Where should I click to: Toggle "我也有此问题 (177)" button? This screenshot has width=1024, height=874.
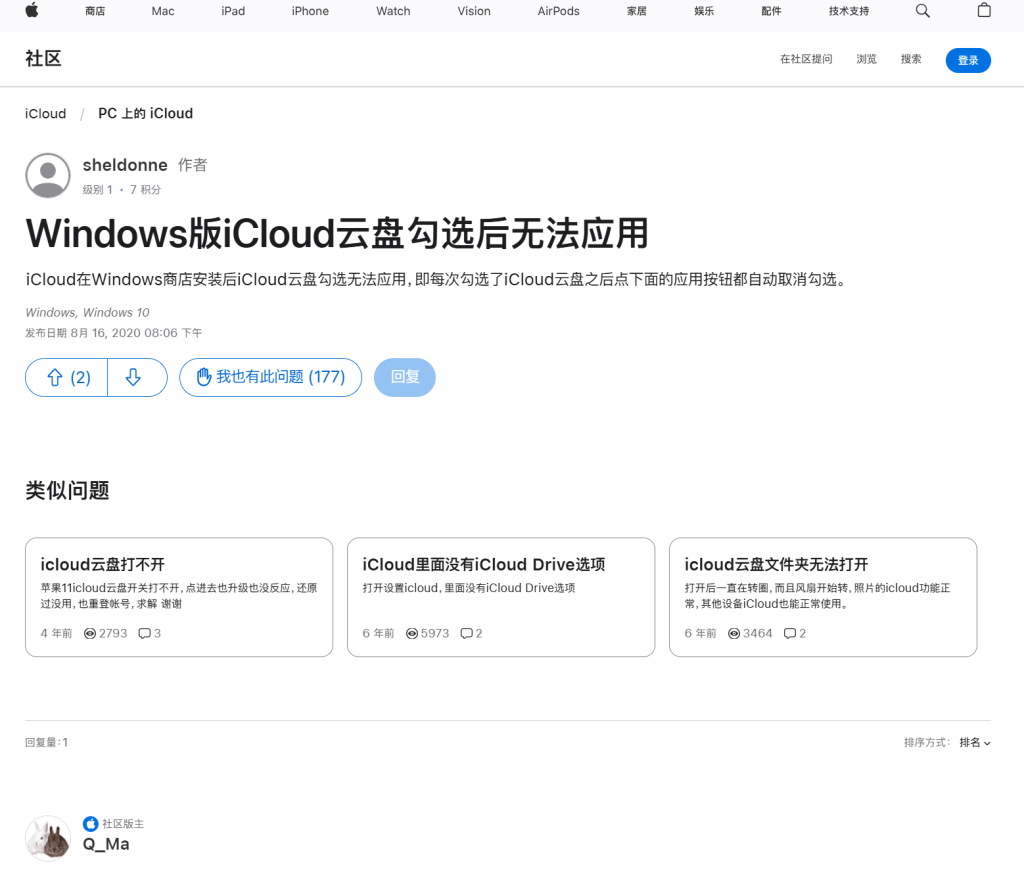pyautogui.click(x=270, y=377)
